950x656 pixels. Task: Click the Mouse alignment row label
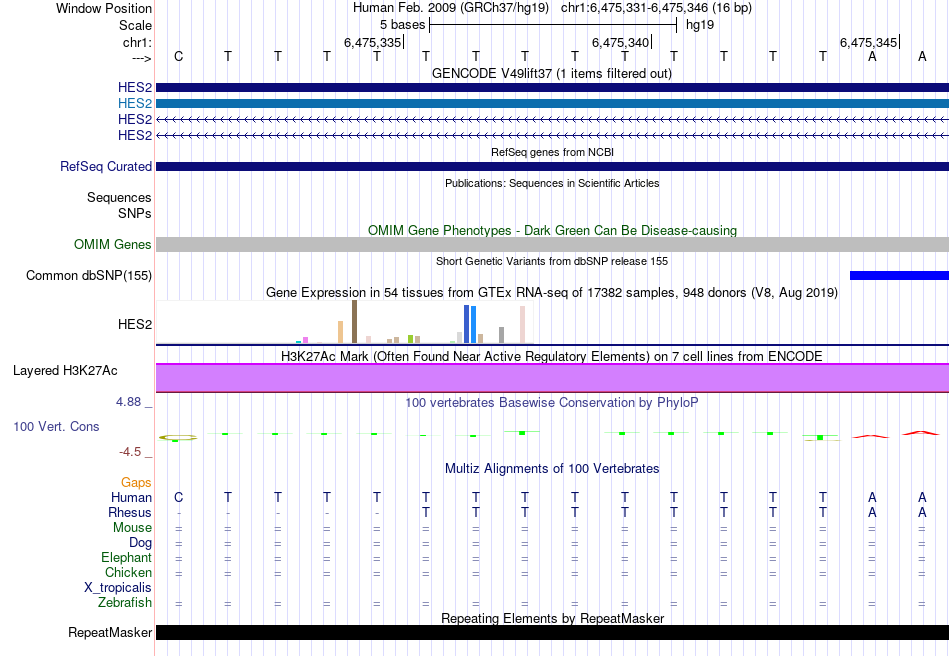point(132,528)
